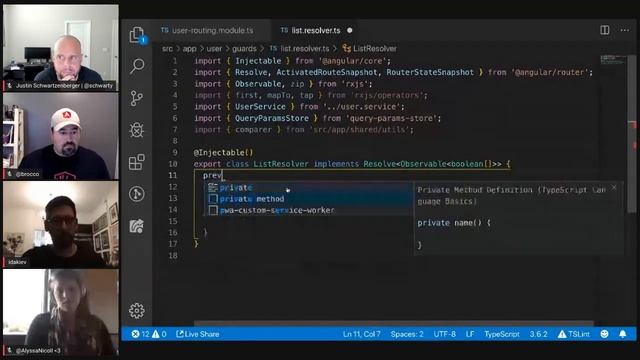Click the errors count icon in status bar

pyautogui.click(x=140, y=334)
